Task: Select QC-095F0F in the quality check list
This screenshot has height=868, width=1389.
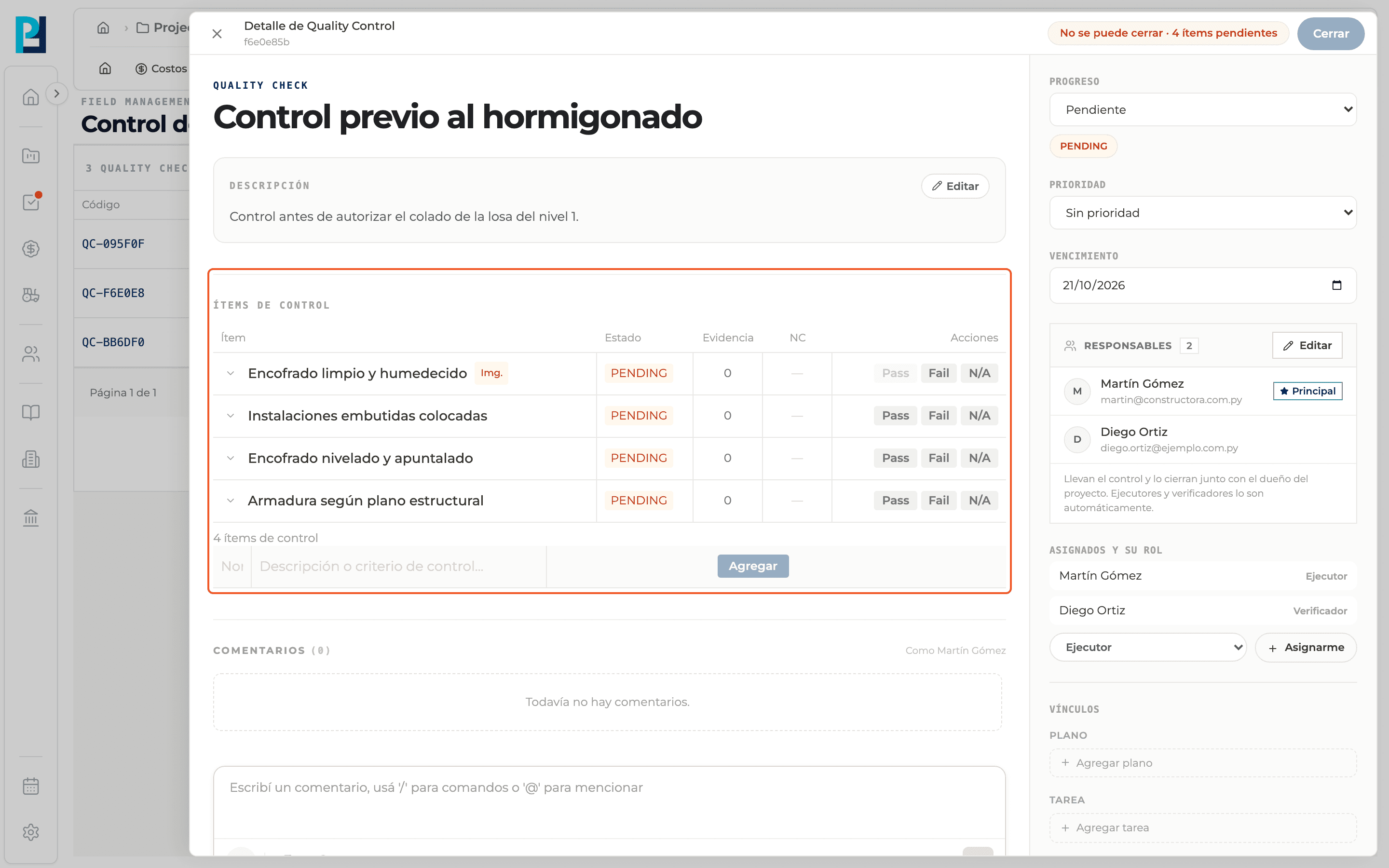Action: [113, 244]
